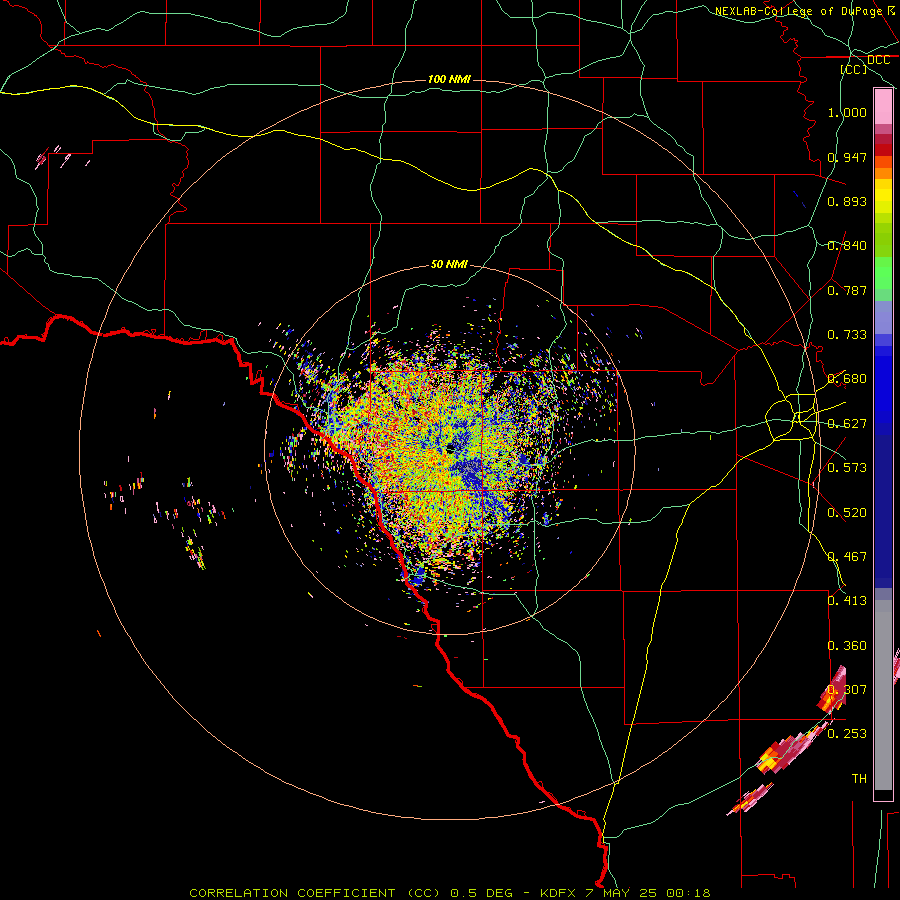
Task: Click the 1.000 scale value
Action: click(847, 112)
